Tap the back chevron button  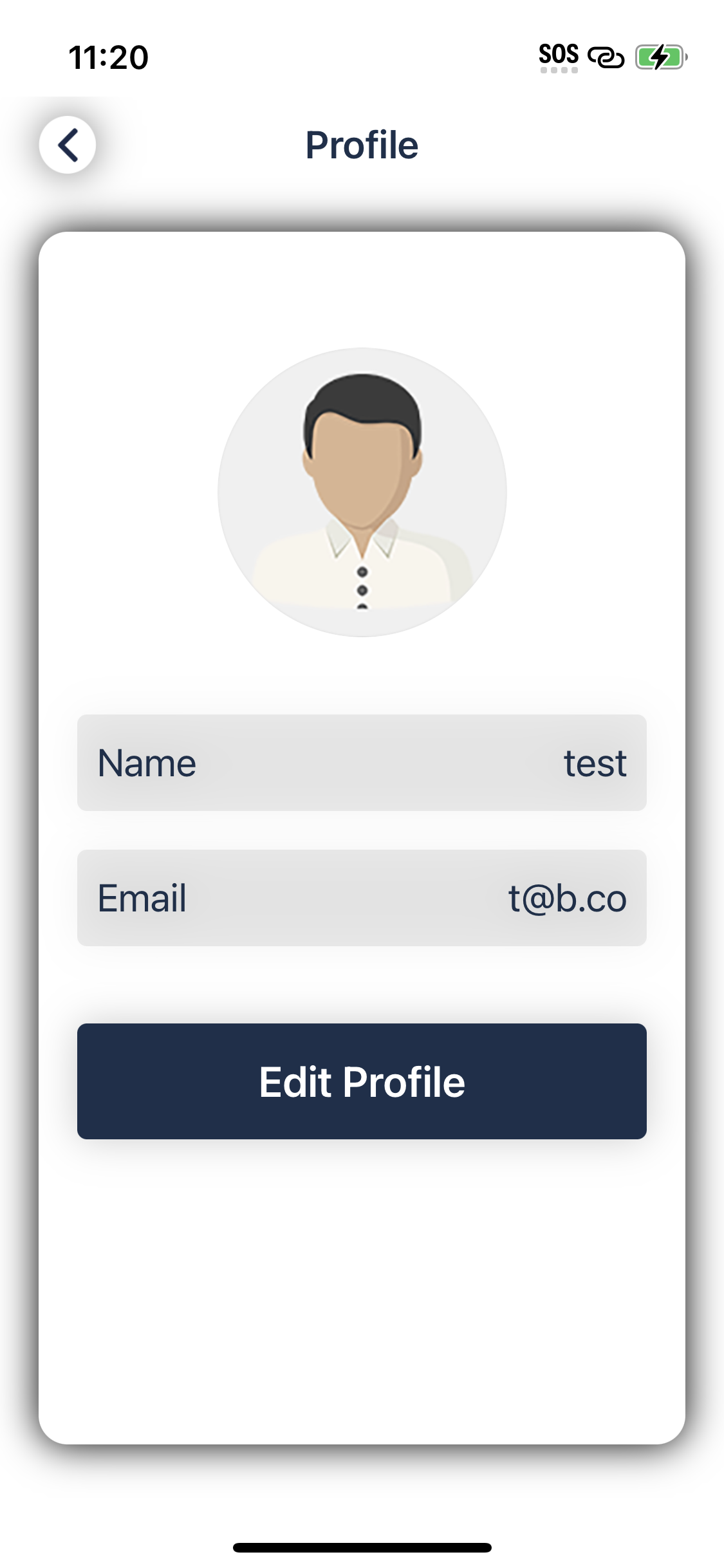click(68, 145)
